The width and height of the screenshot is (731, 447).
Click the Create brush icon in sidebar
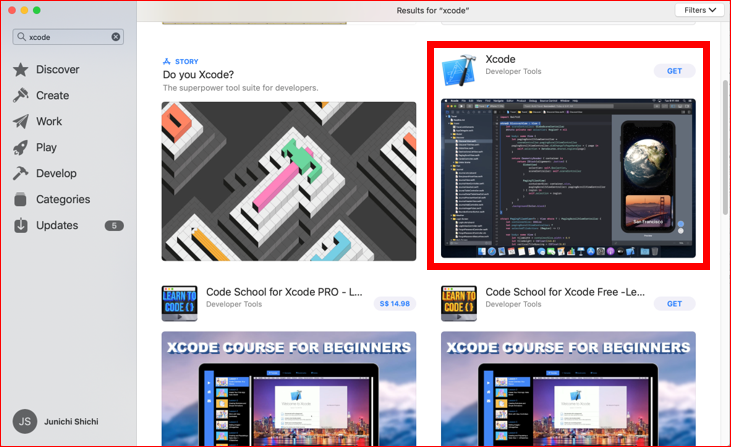pyautogui.click(x=21, y=96)
